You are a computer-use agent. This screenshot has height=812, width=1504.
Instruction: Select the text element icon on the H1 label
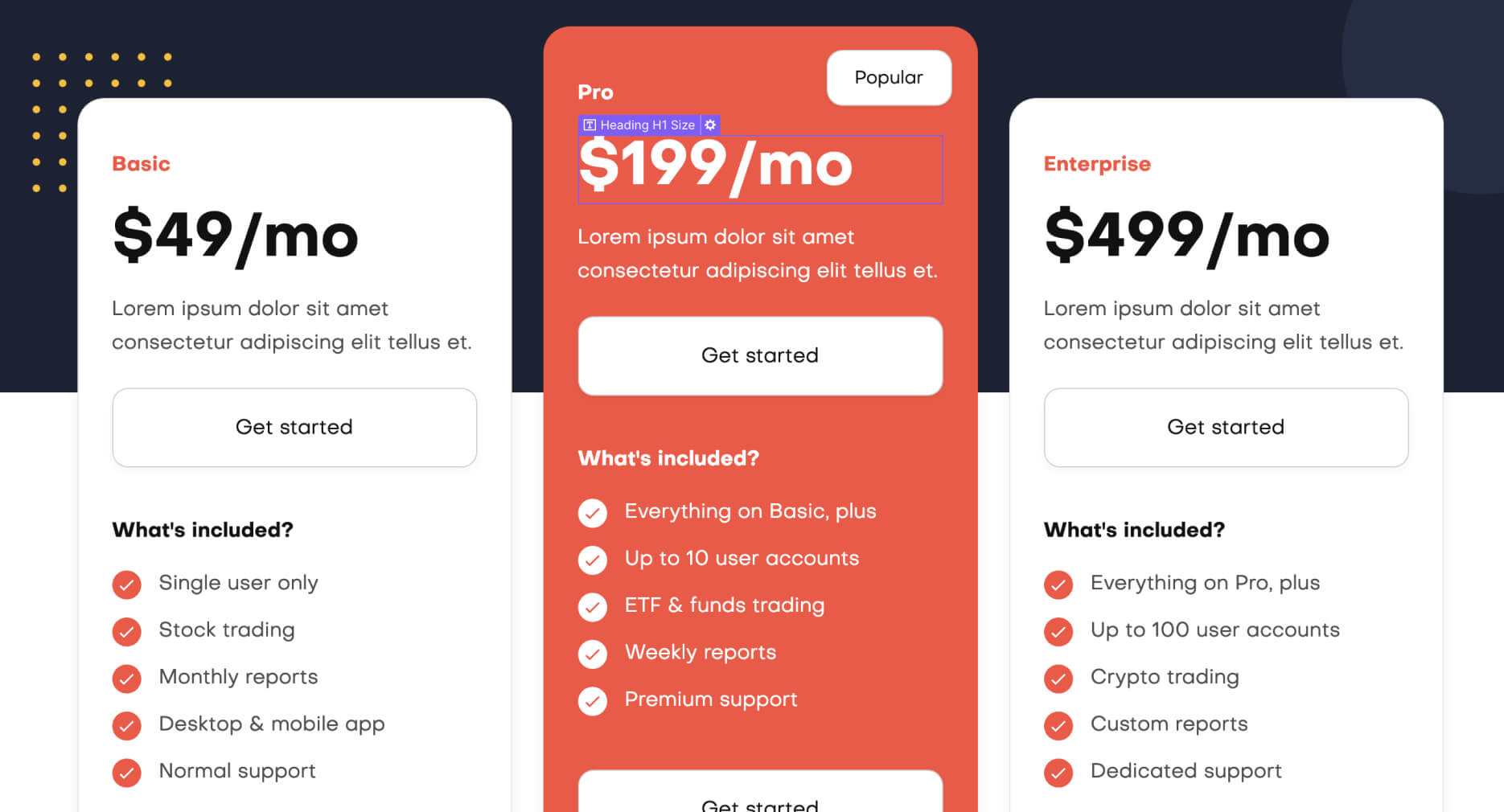click(x=590, y=125)
